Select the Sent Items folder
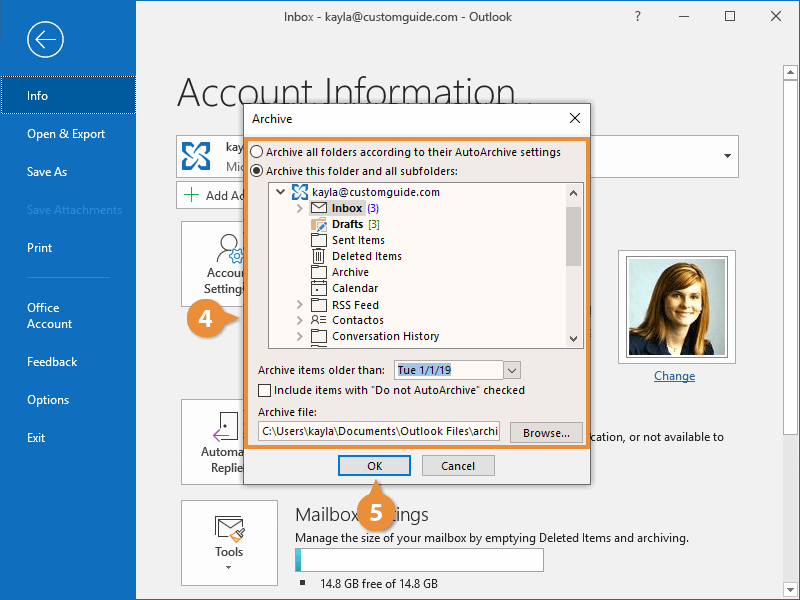Image resolution: width=800 pixels, height=600 pixels. [358, 240]
